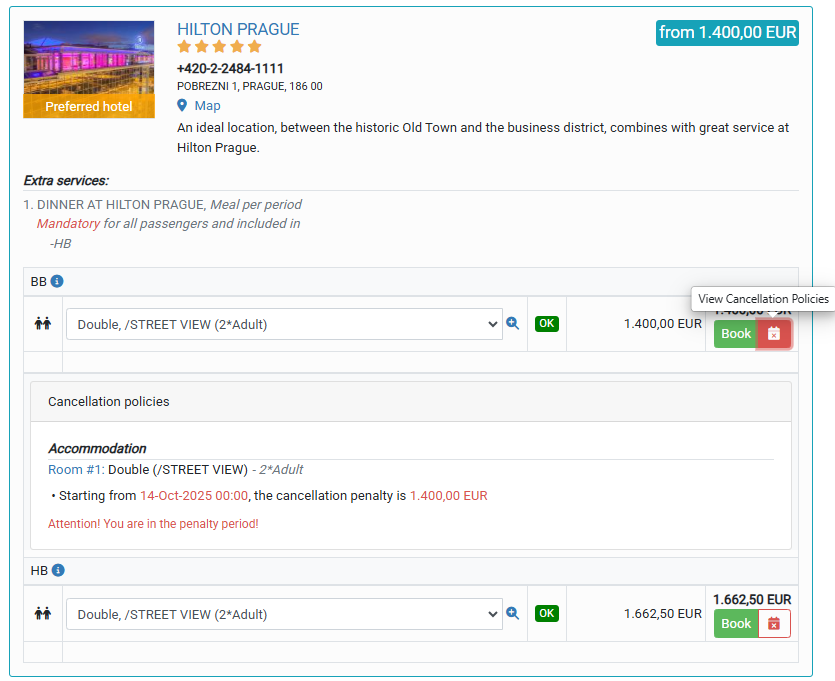Click the '-HB' text under extra services
This screenshot has height=681, width=835.
(x=60, y=243)
